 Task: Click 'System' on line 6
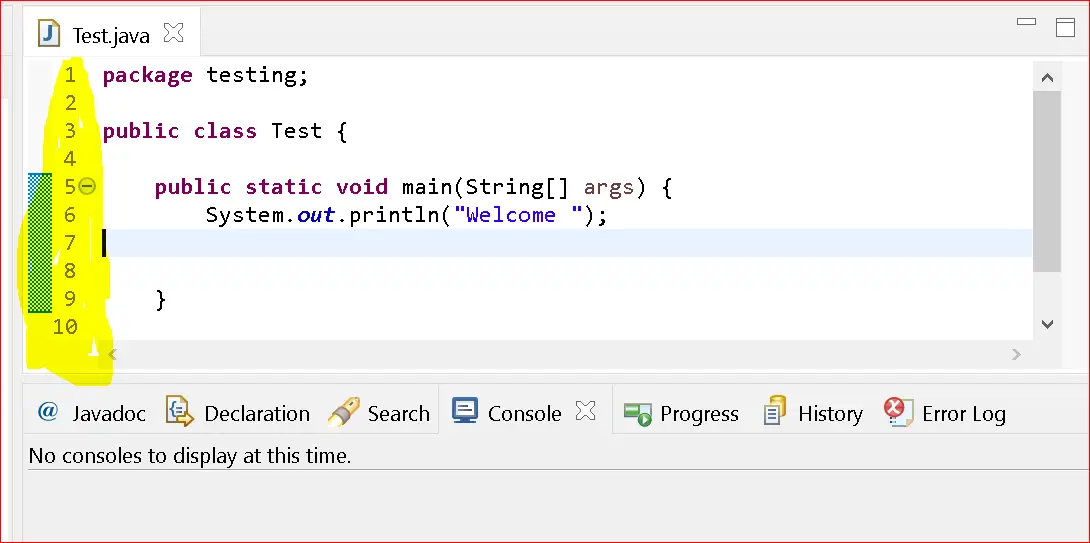245,216
